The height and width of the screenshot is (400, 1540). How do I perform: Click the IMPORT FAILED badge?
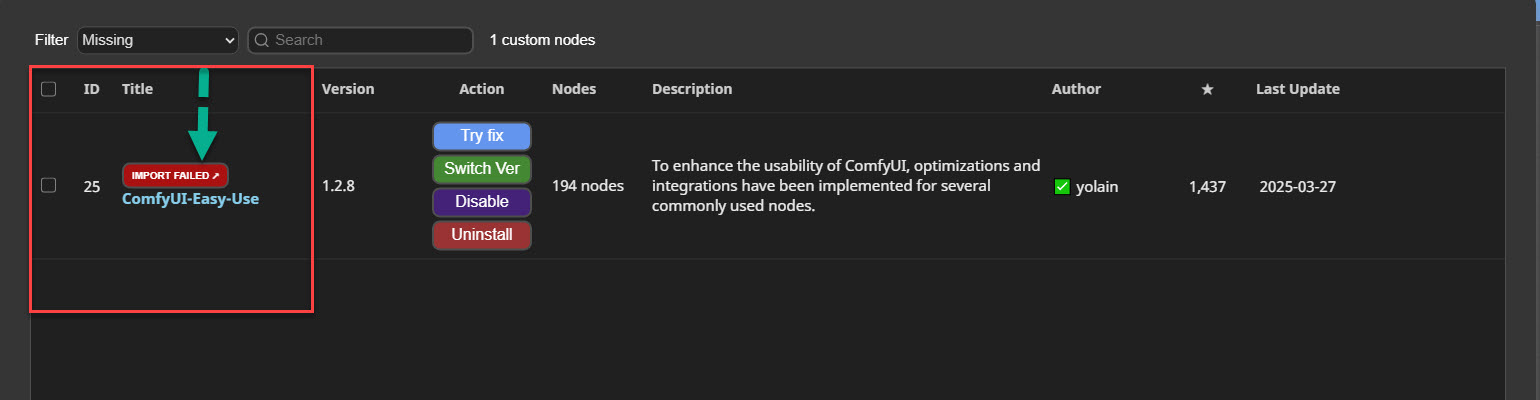(x=175, y=175)
